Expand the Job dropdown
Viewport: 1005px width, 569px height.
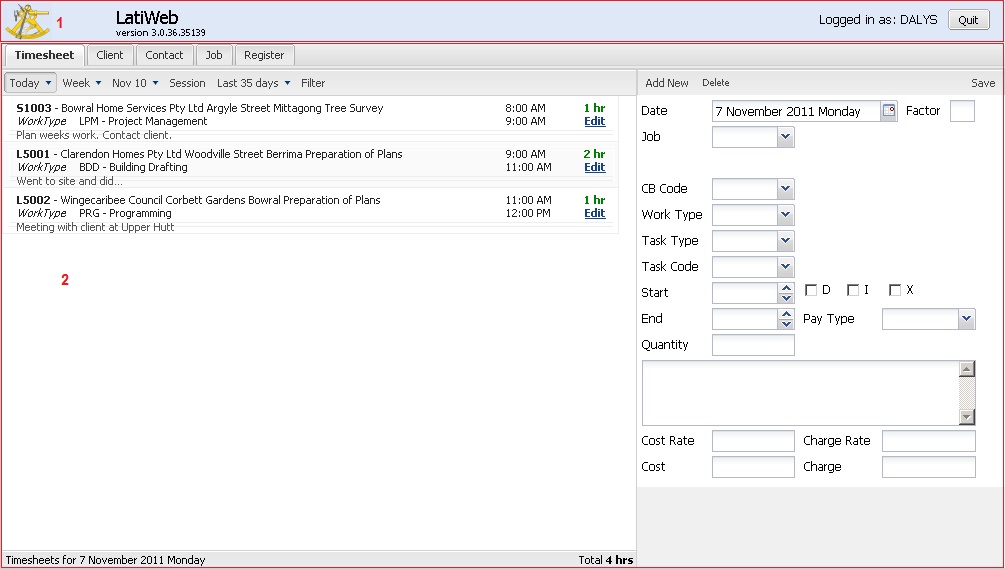tap(785, 137)
